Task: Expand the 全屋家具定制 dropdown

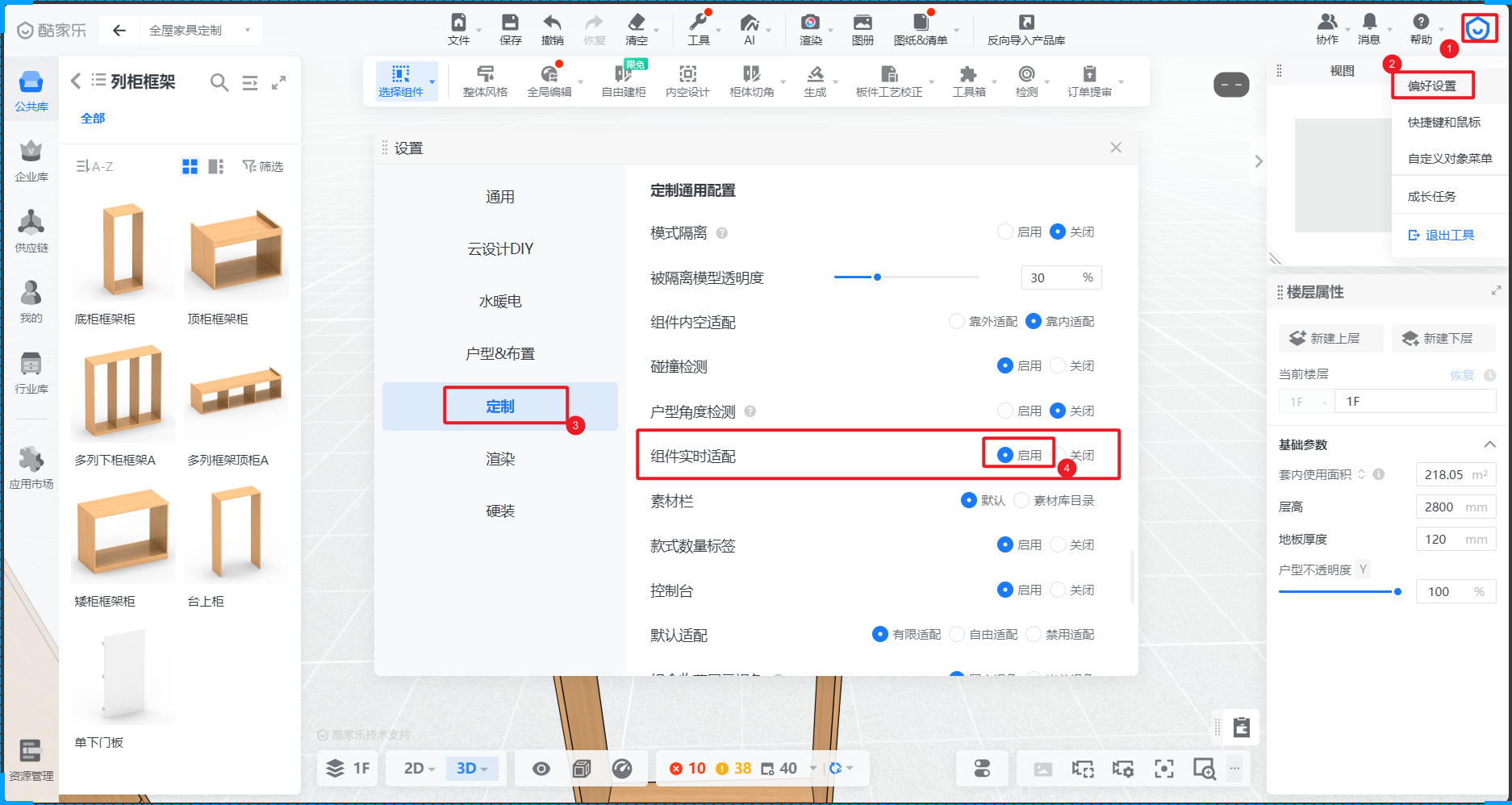Action: point(247,31)
